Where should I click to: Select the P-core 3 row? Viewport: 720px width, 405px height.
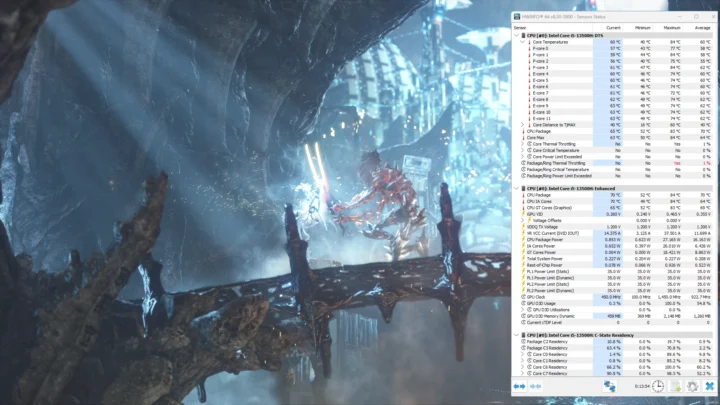point(613,68)
